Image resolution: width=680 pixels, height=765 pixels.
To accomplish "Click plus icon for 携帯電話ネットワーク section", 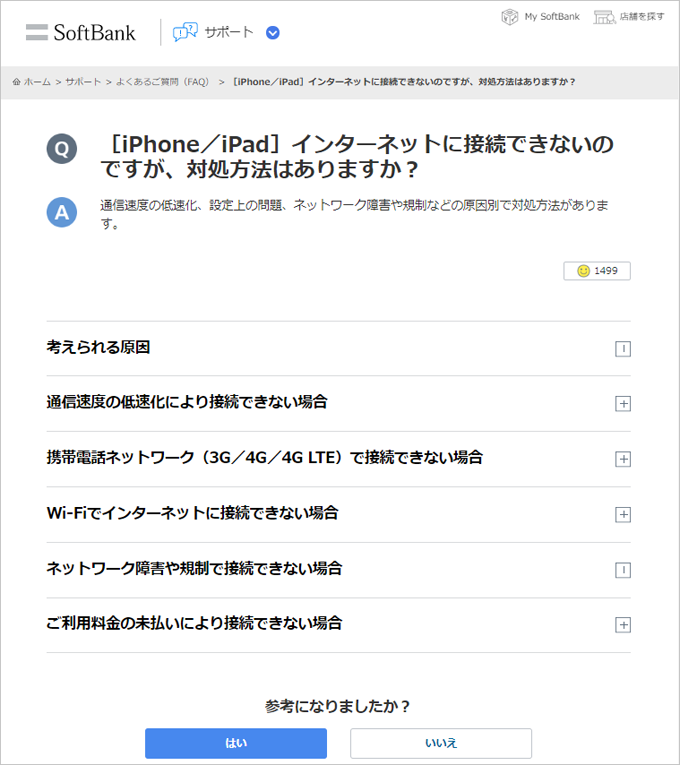I will pyautogui.click(x=623, y=459).
